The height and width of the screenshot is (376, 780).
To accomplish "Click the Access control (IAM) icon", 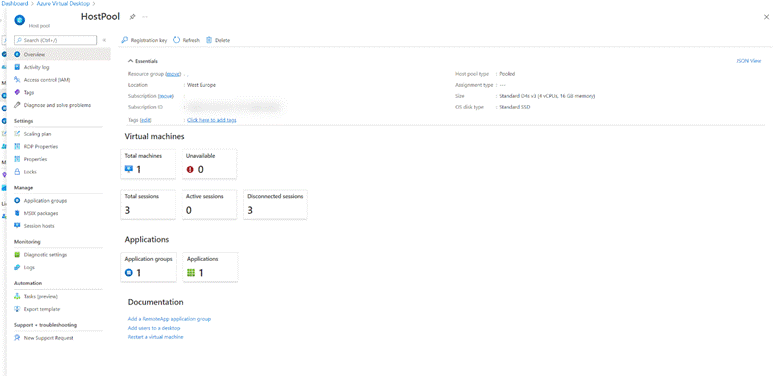I will (x=17, y=80).
